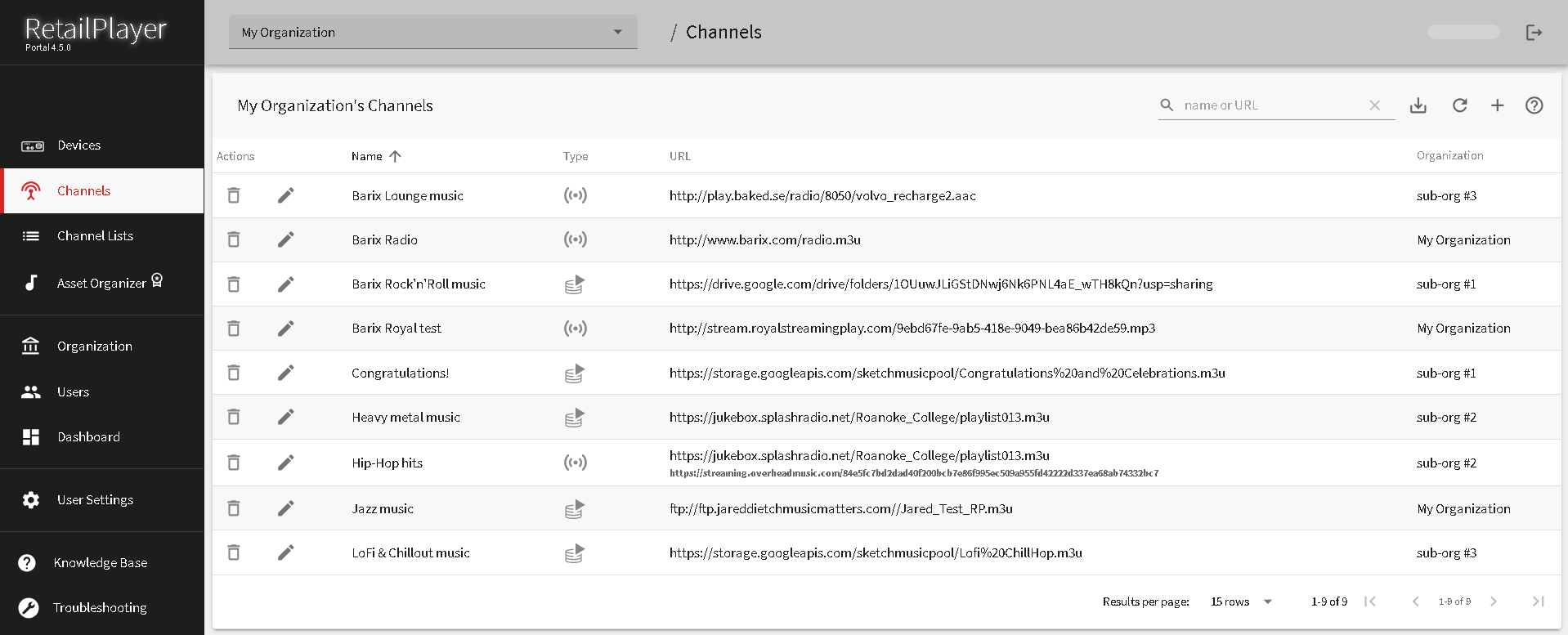Go to Channel Lists in sidebar
Image resolution: width=1568 pixels, height=635 pixels.
(95, 236)
